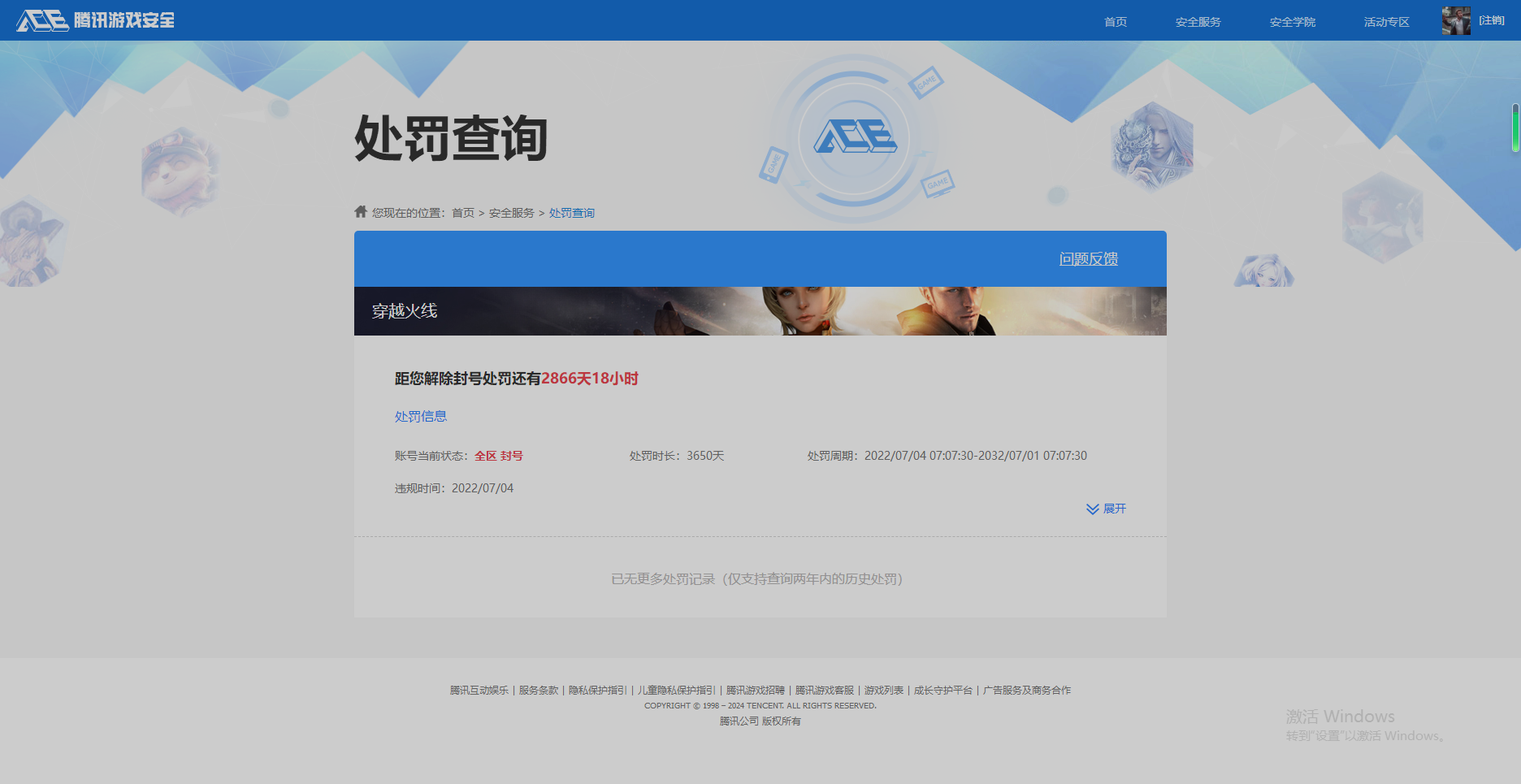Open 服务条款 footer link
The height and width of the screenshot is (784, 1521).
tap(539, 690)
